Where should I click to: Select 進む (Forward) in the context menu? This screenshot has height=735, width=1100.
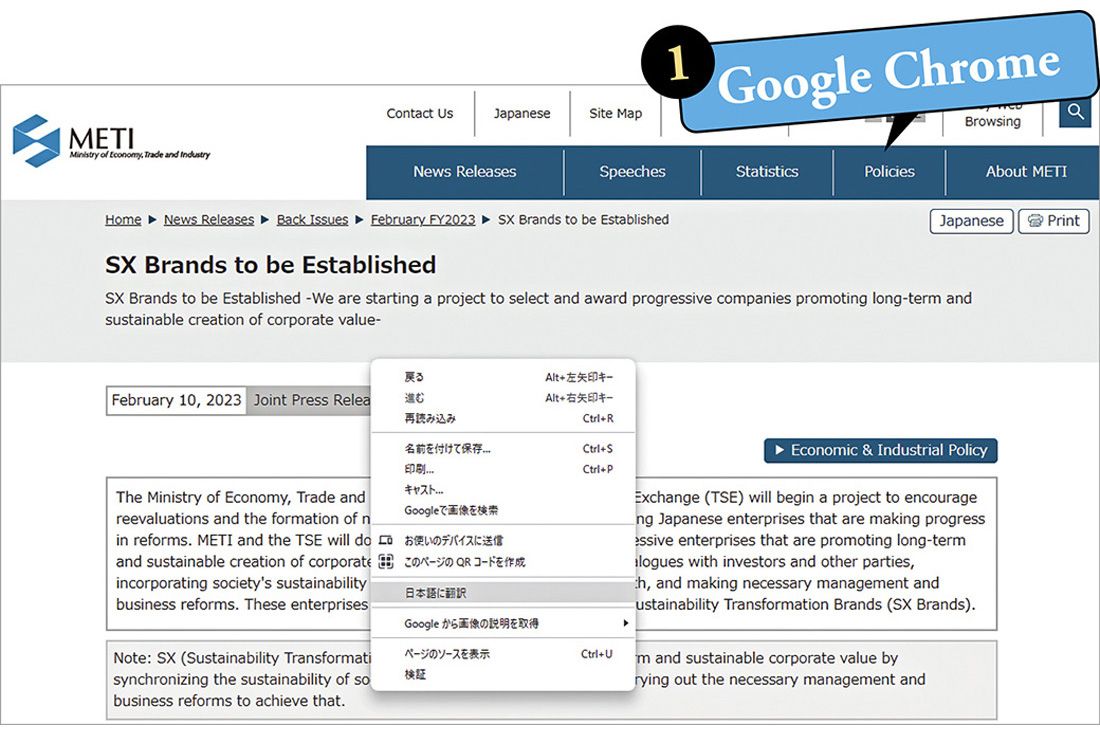pyautogui.click(x=503, y=398)
